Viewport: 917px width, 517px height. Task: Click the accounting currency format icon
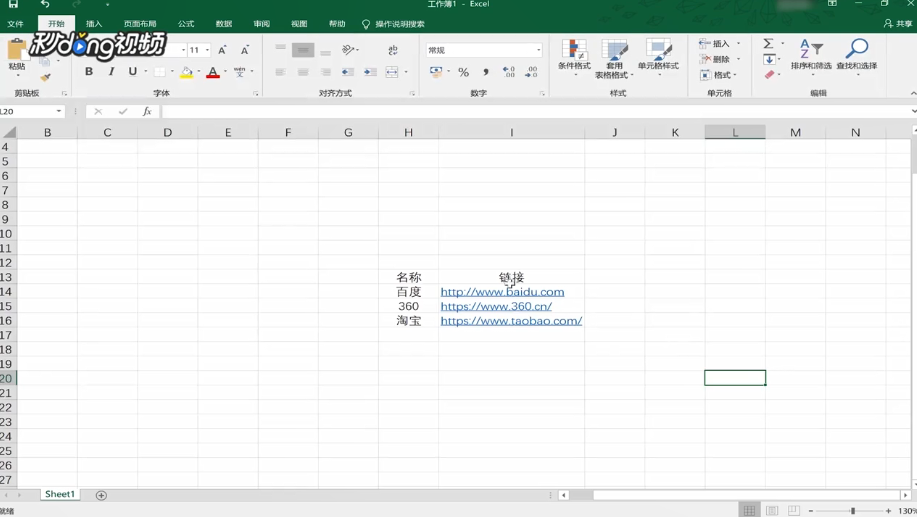(436, 72)
